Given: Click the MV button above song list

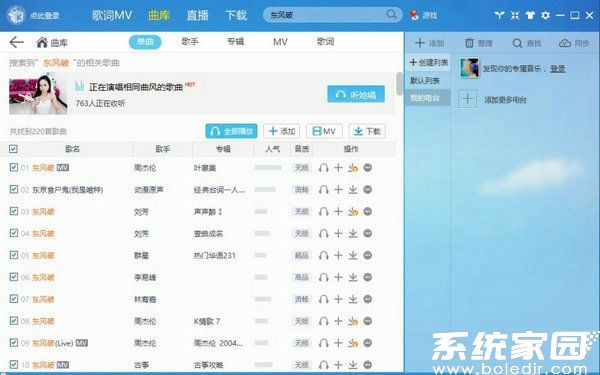Looking at the screenshot, I should (324, 131).
